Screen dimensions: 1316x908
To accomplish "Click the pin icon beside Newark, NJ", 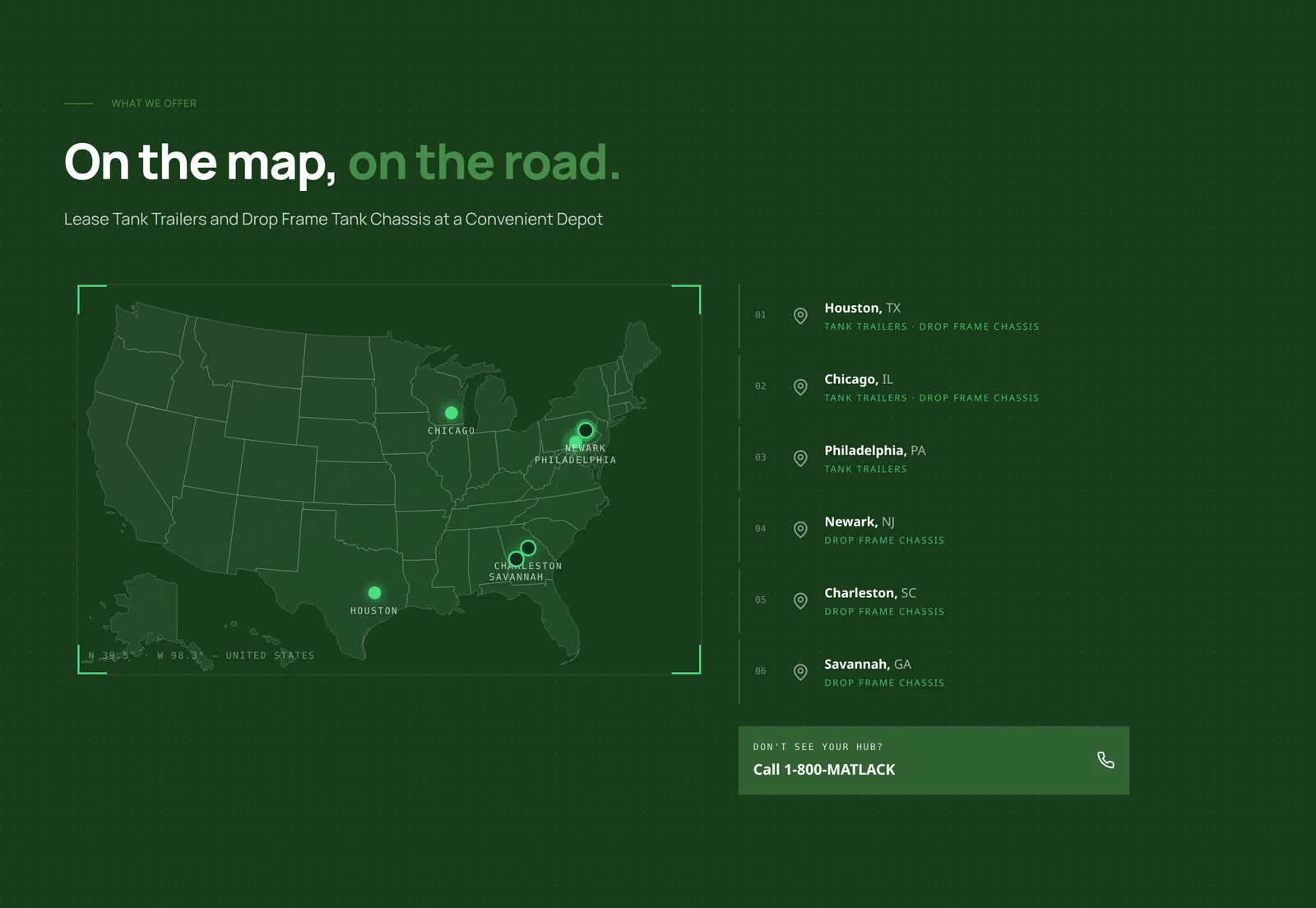I will coord(800,530).
